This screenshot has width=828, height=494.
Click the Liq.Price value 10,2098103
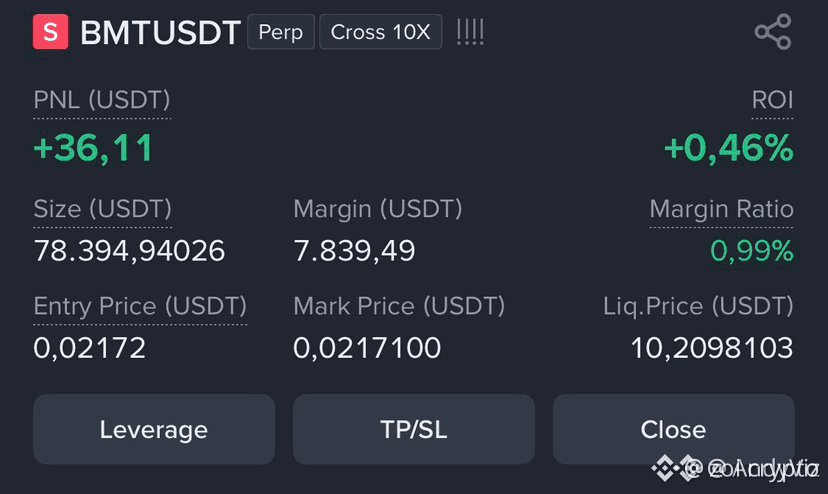pos(712,348)
